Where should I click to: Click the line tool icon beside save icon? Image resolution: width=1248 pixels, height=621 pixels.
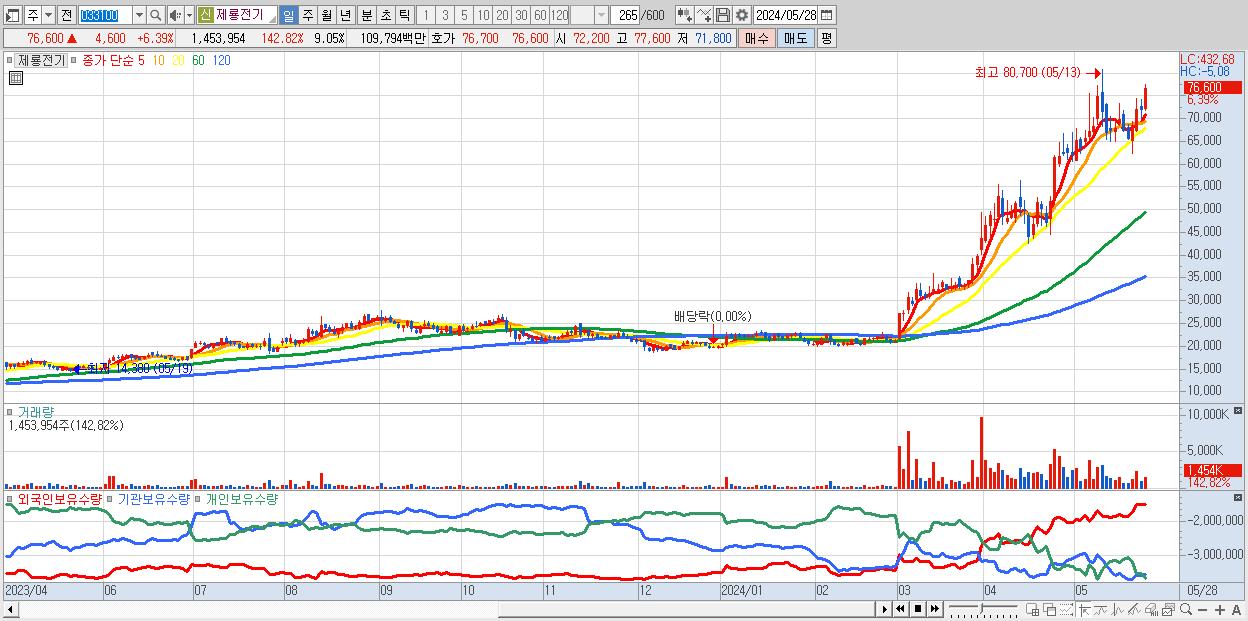(x=704, y=15)
